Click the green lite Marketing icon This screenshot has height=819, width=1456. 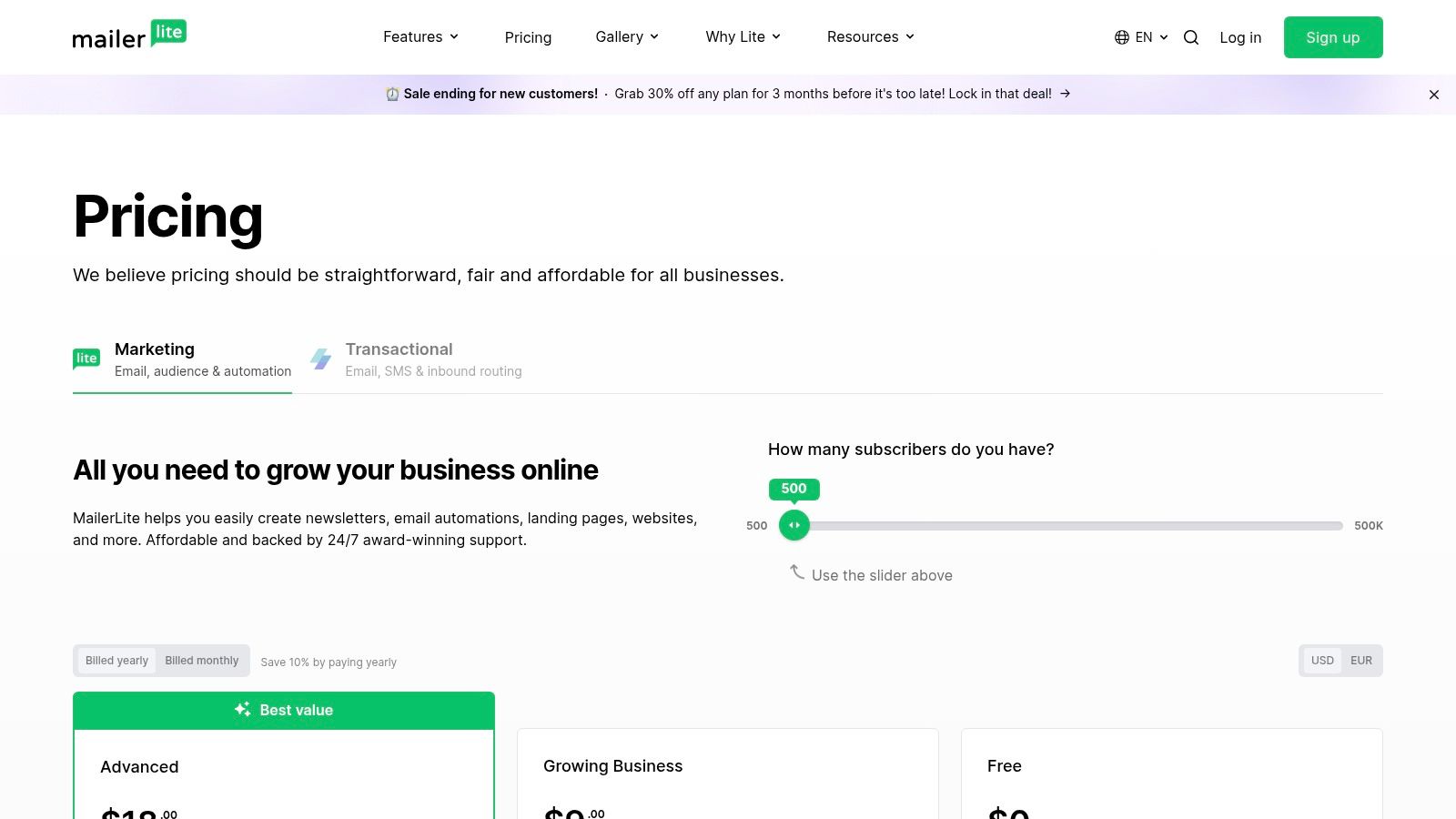point(86,359)
